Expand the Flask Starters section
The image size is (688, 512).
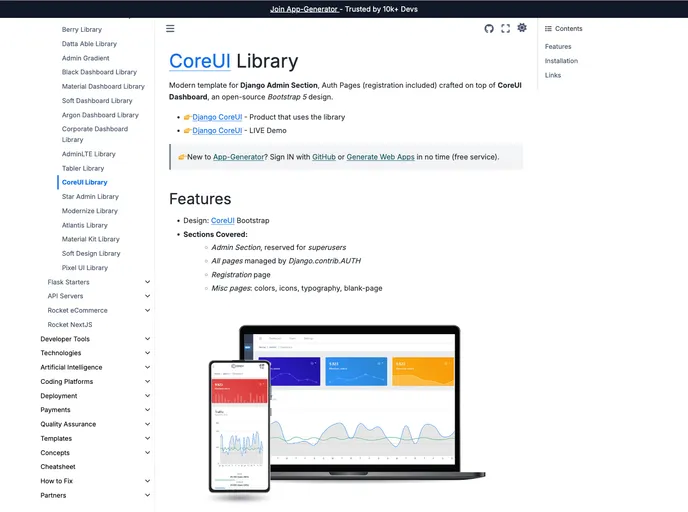[x=147, y=282]
